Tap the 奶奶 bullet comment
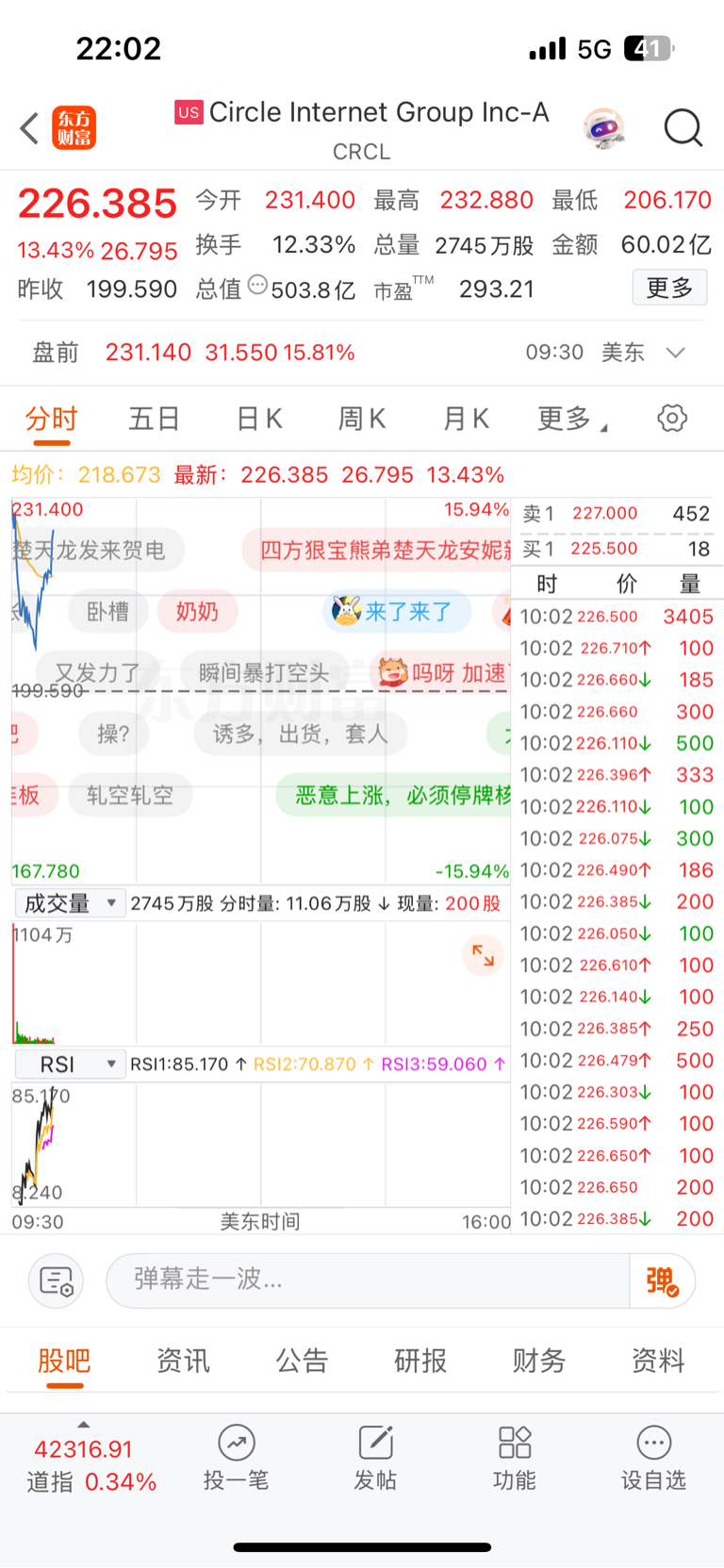 [197, 612]
